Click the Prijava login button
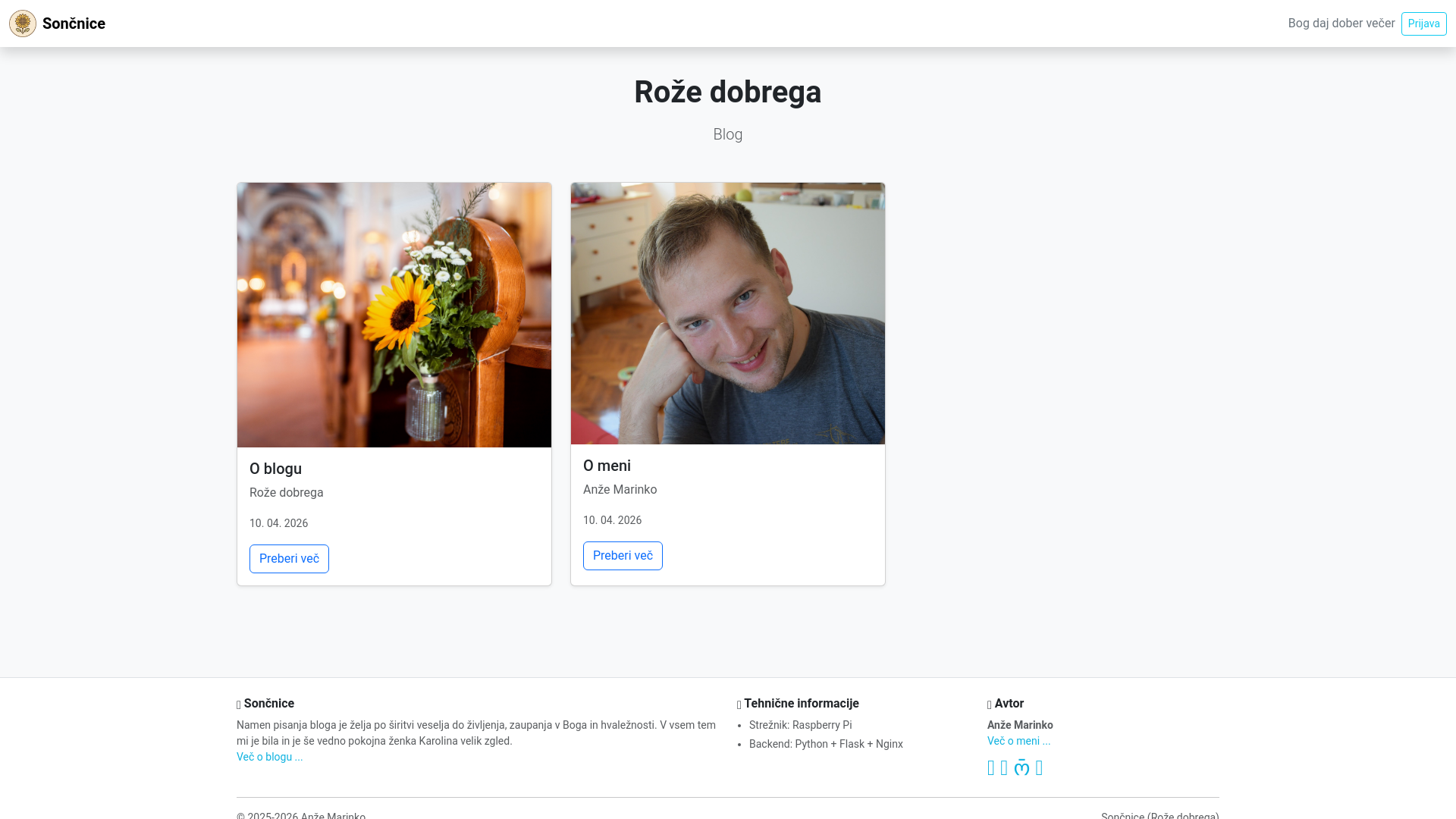The height and width of the screenshot is (819, 1456). [x=1423, y=24]
